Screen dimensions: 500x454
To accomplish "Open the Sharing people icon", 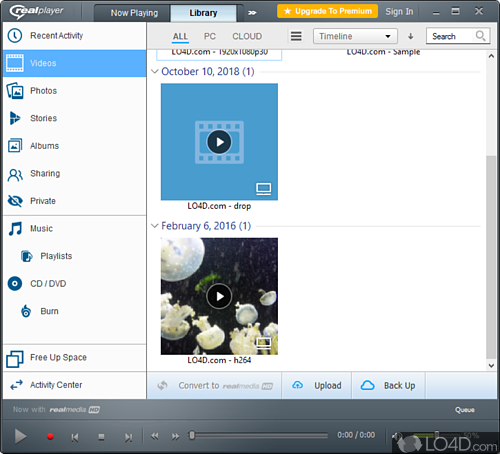I will coord(15,175).
